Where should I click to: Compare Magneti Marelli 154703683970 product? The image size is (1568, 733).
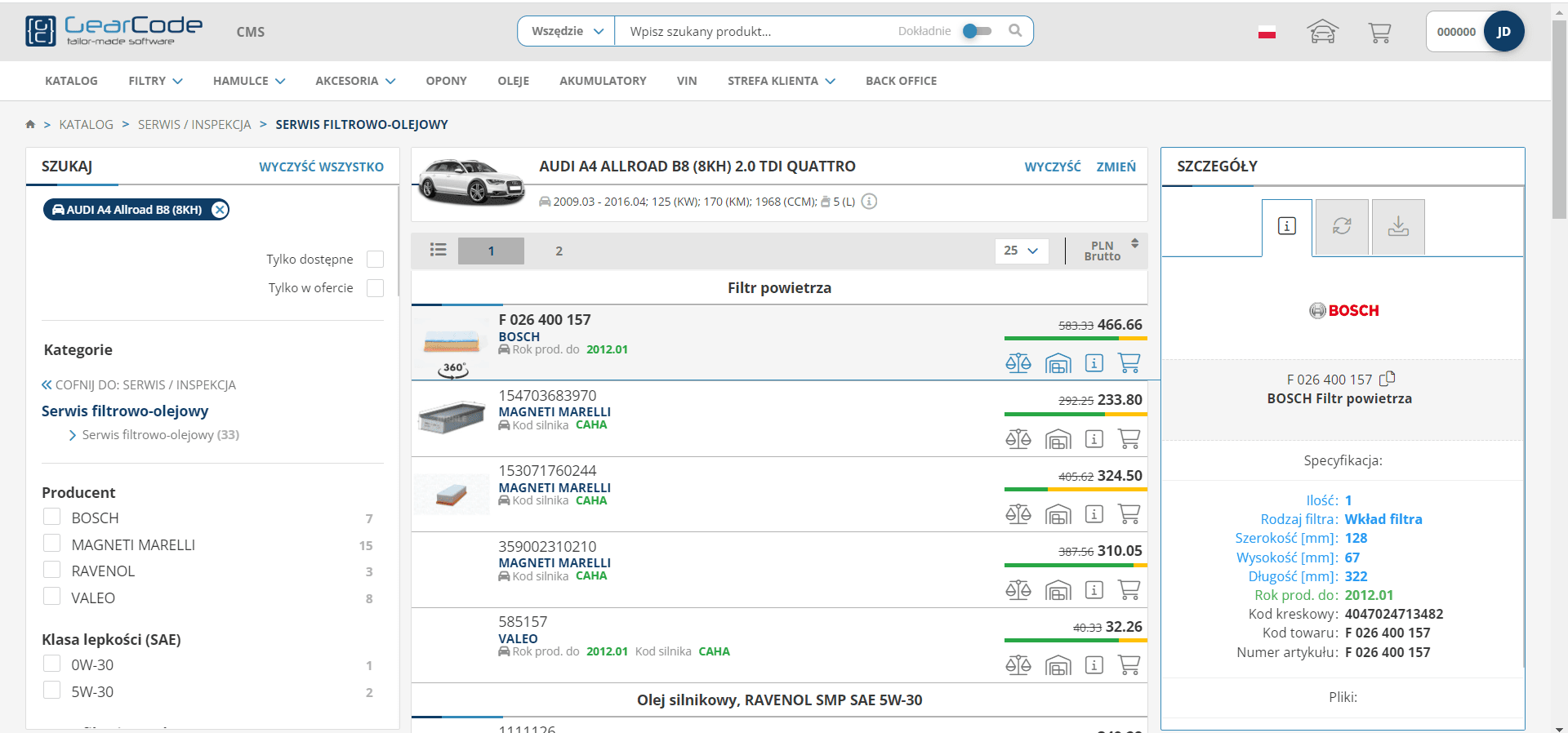[x=1018, y=438]
